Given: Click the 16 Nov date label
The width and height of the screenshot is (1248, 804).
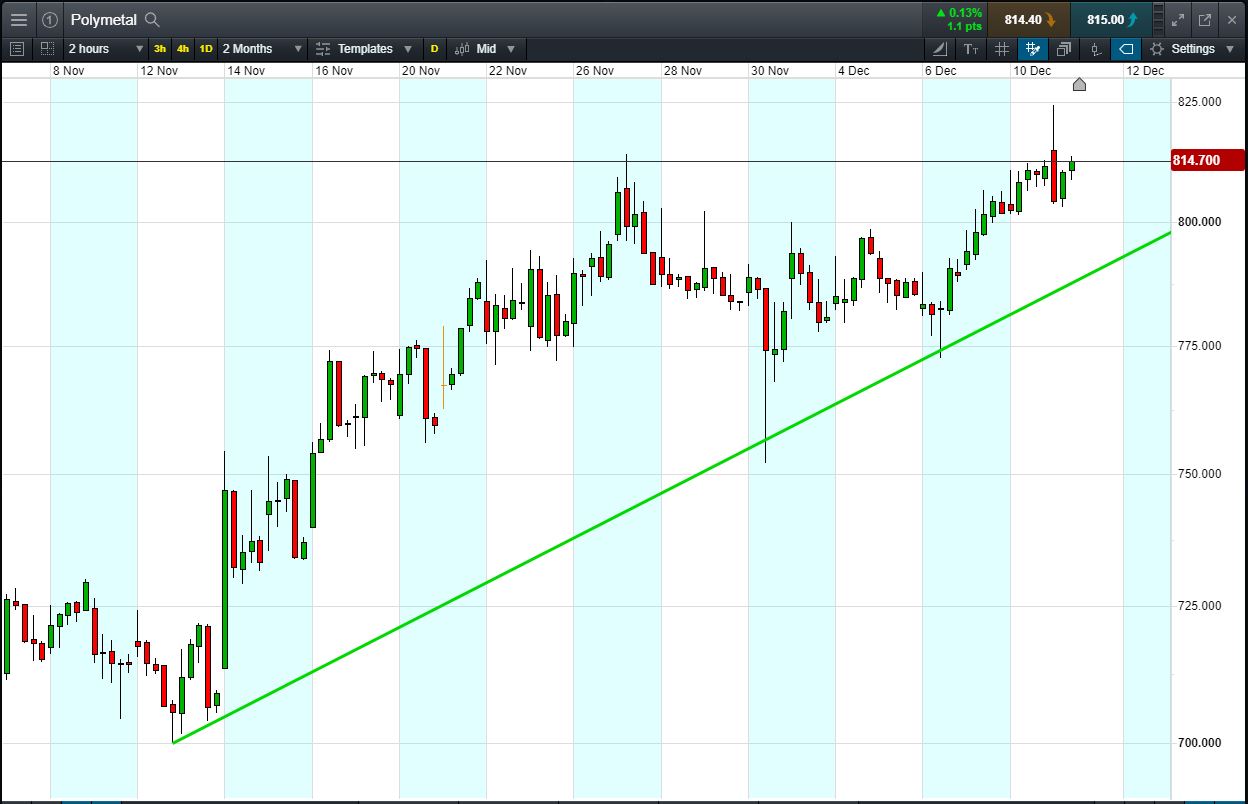Looking at the screenshot, I should (x=334, y=71).
